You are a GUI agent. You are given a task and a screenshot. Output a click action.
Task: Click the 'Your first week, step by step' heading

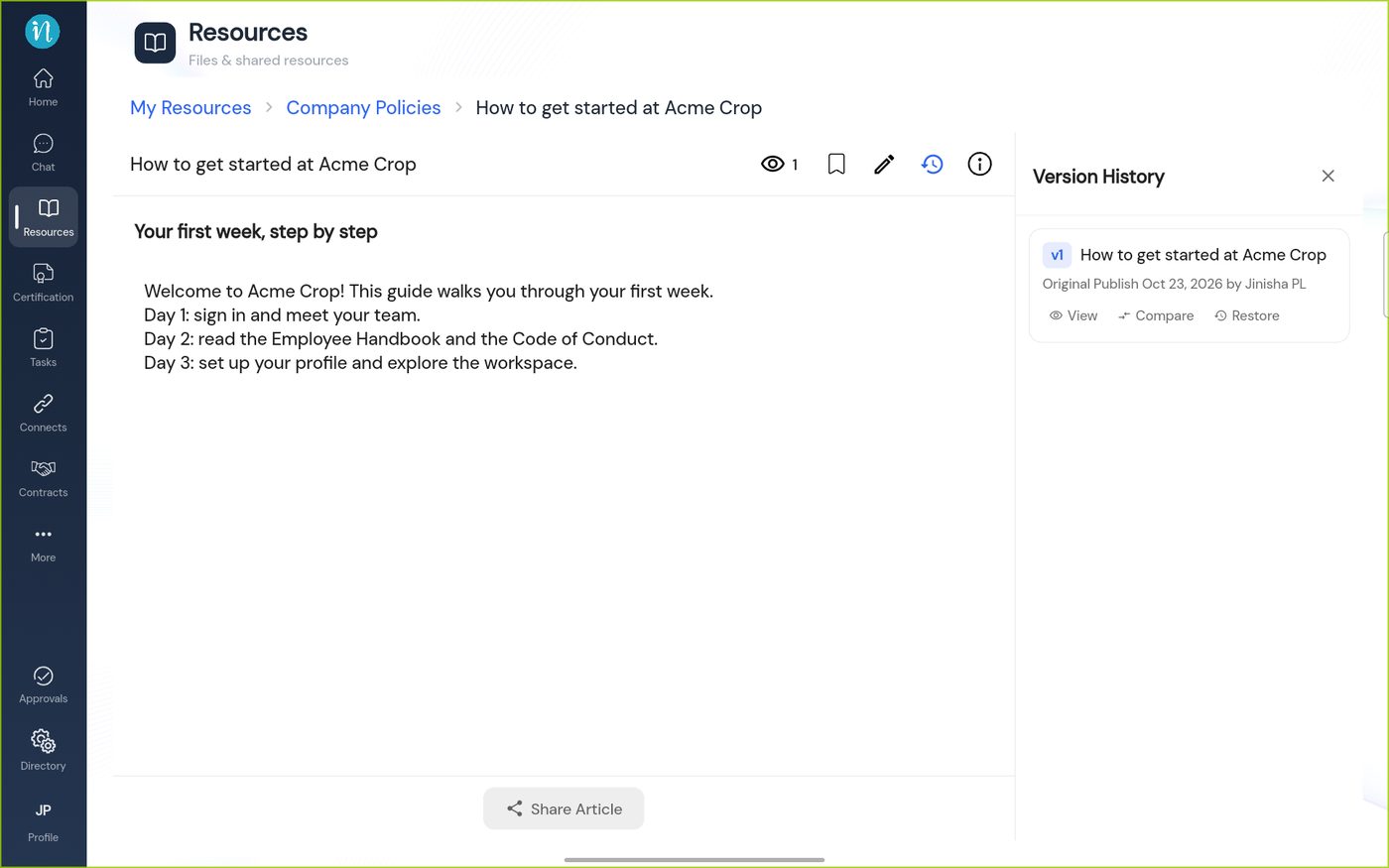click(256, 232)
